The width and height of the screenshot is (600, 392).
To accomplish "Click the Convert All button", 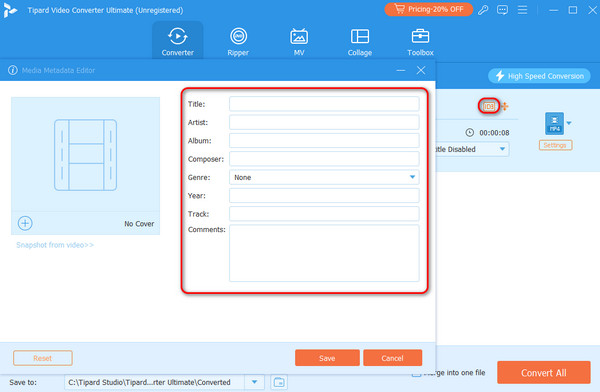I will coord(544,372).
